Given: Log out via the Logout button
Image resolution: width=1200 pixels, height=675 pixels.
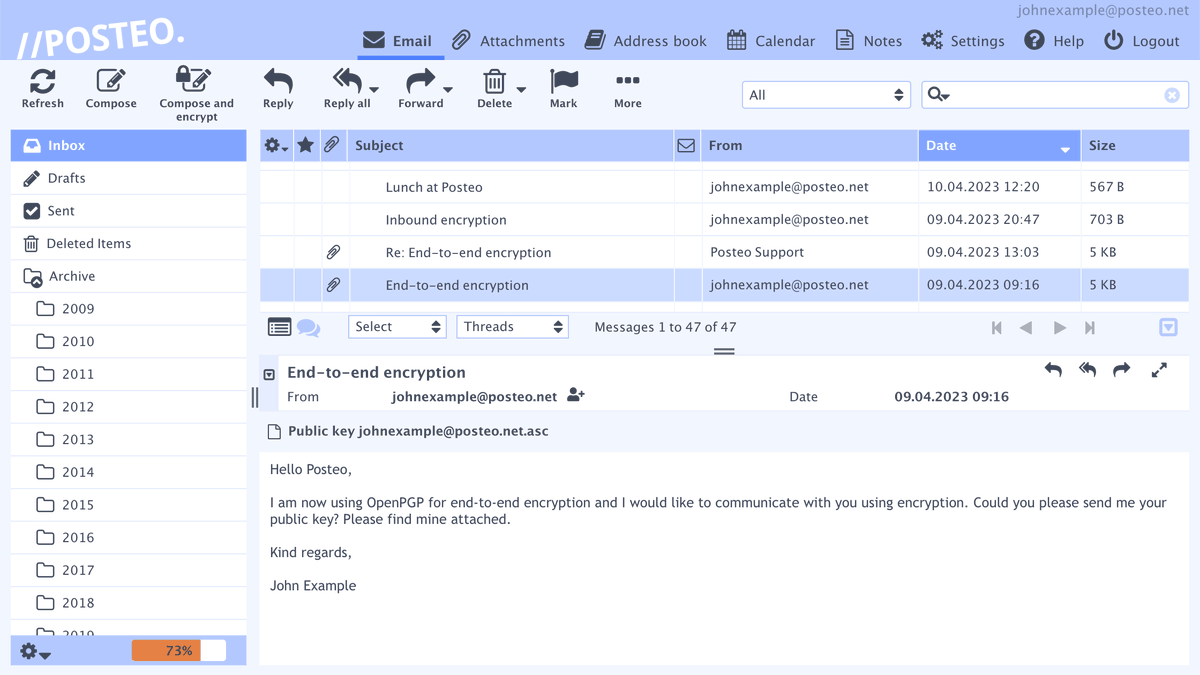Looking at the screenshot, I should pos(1141,41).
